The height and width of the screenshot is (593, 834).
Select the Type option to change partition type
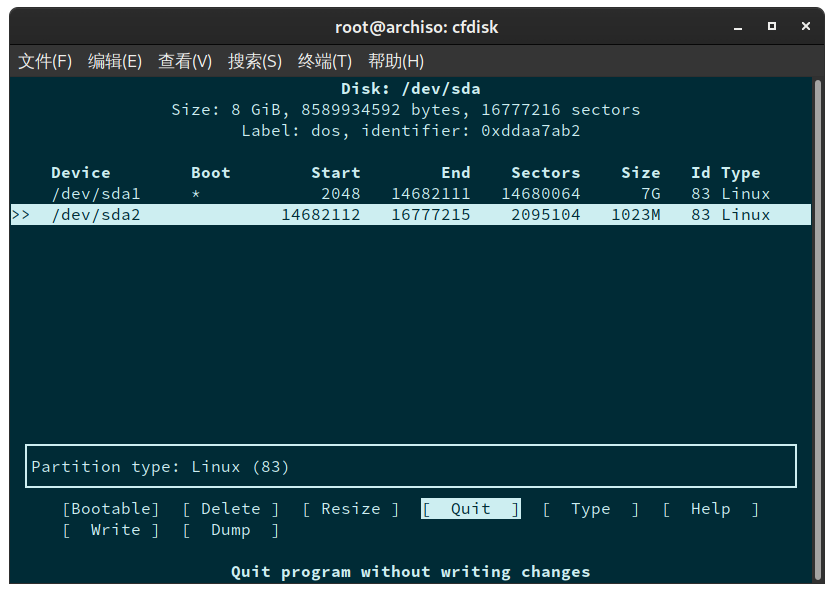tap(590, 508)
